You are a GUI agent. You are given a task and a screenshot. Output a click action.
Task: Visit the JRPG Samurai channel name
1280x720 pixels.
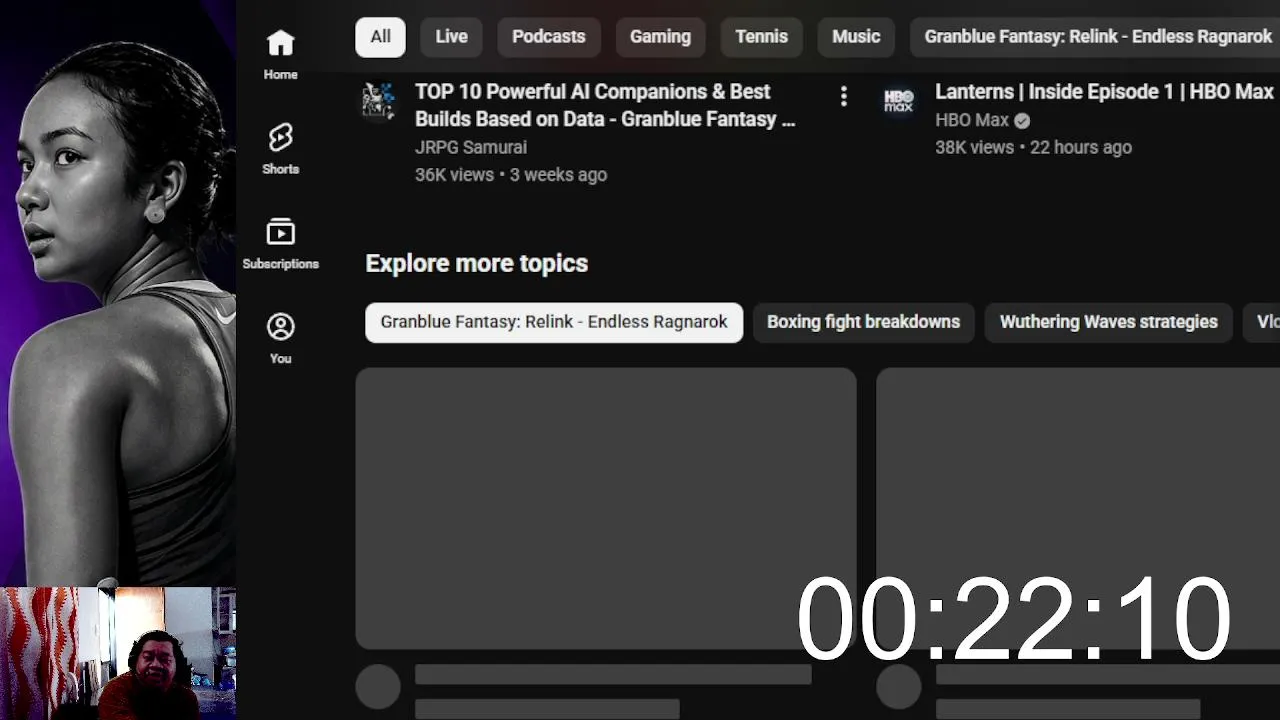471,147
